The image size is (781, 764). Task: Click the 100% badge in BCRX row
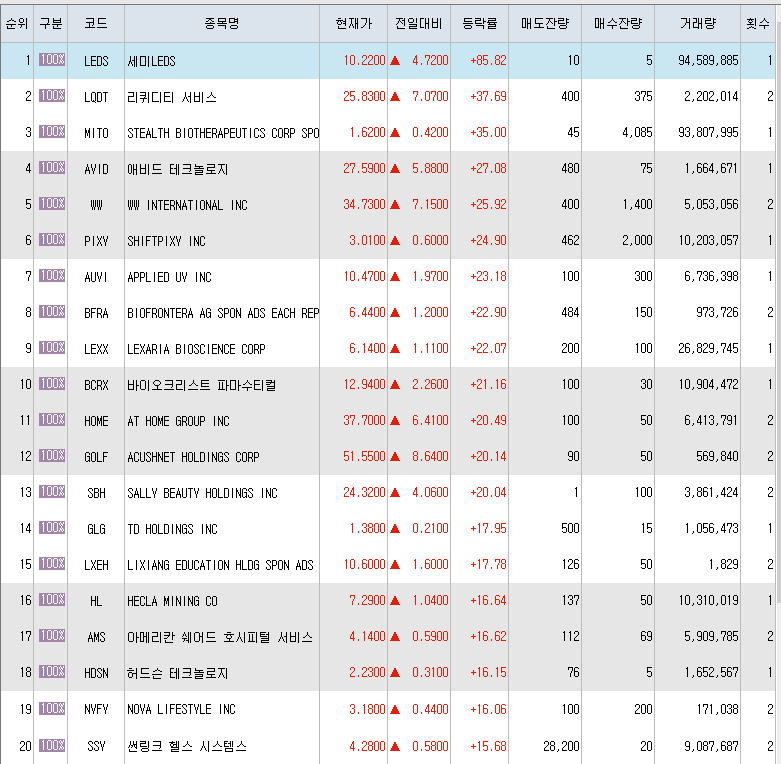pyautogui.click(x=52, y=383)
